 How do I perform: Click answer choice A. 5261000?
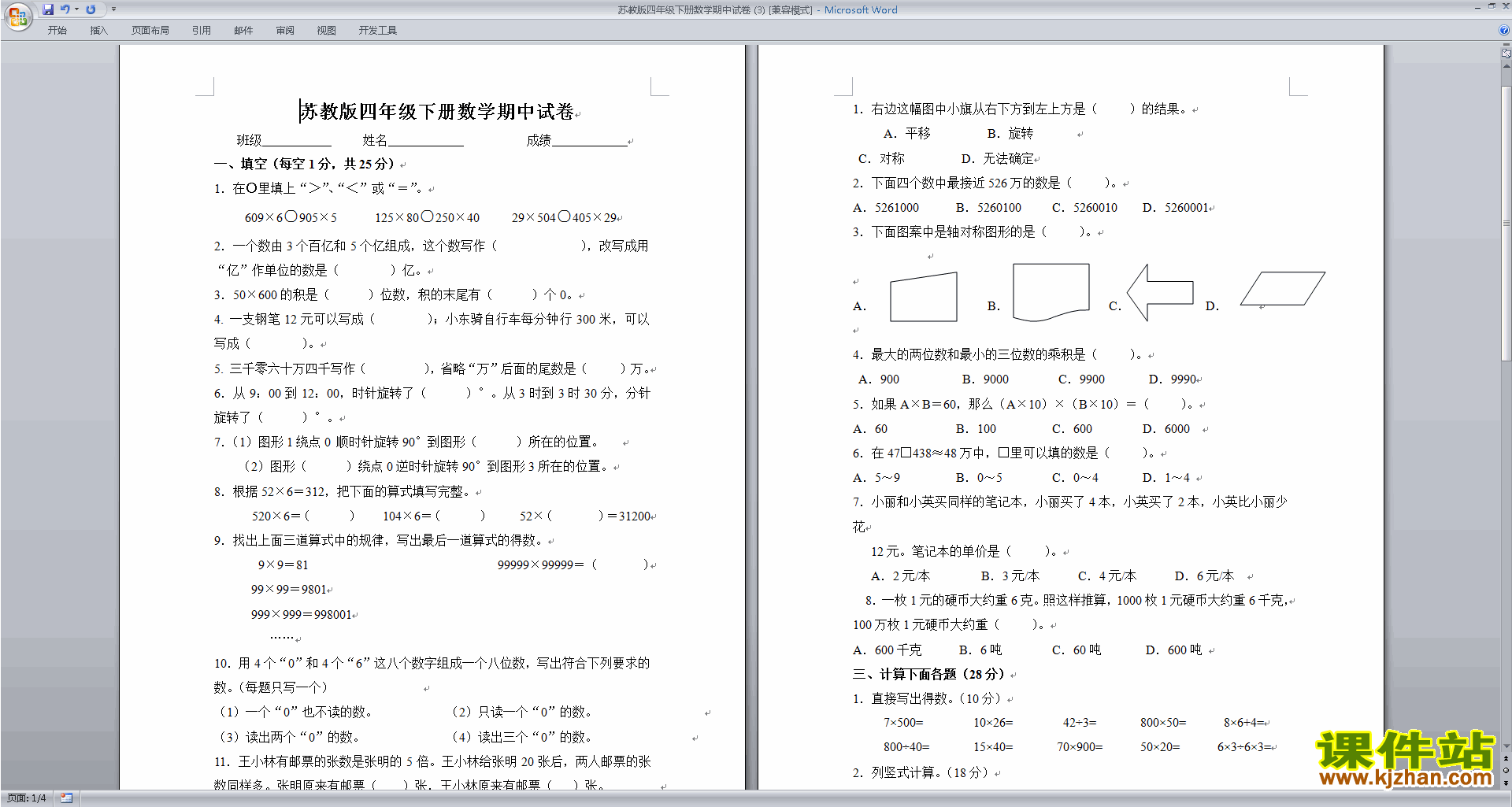point(886,208)
